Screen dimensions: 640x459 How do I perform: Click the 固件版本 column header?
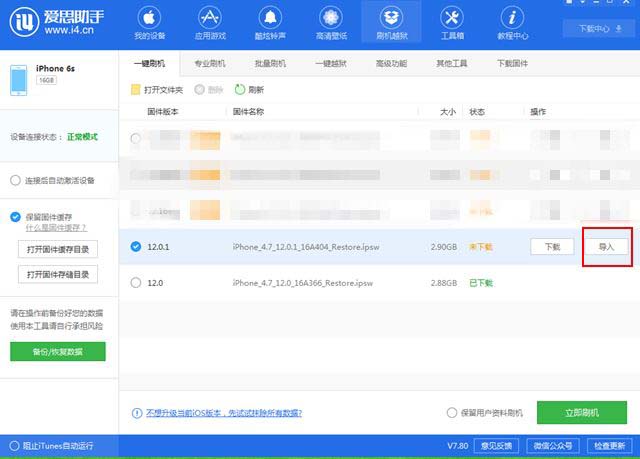(x=163, y=112)
